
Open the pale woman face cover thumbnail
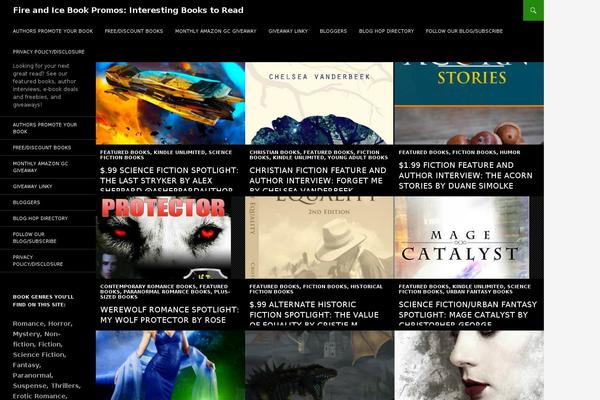[469, 365]
